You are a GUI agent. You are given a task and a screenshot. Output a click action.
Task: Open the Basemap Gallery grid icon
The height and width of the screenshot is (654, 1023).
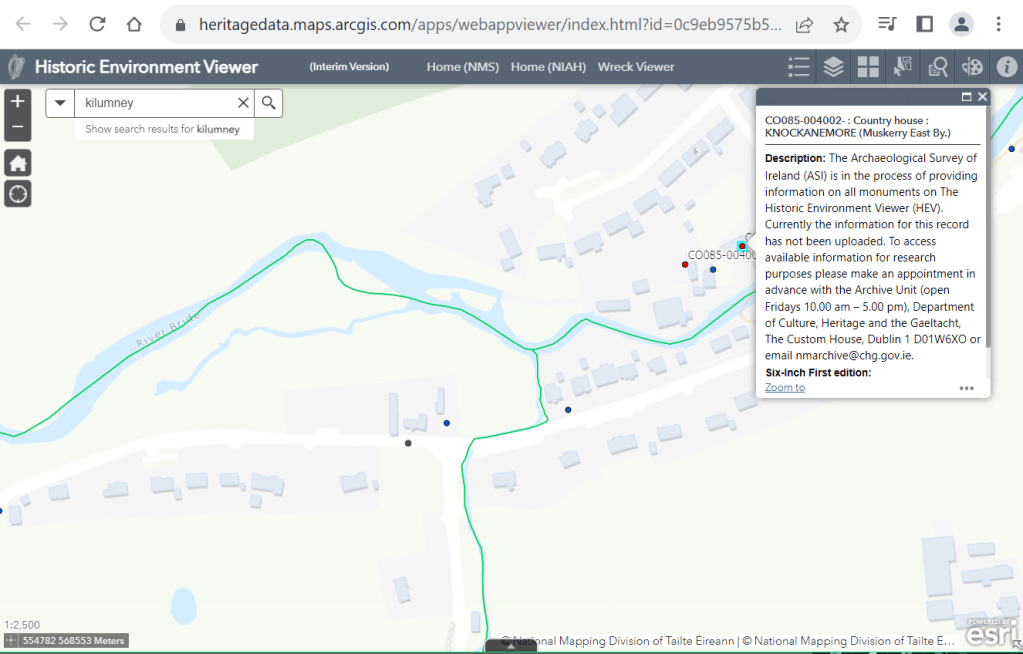point(868,67)
